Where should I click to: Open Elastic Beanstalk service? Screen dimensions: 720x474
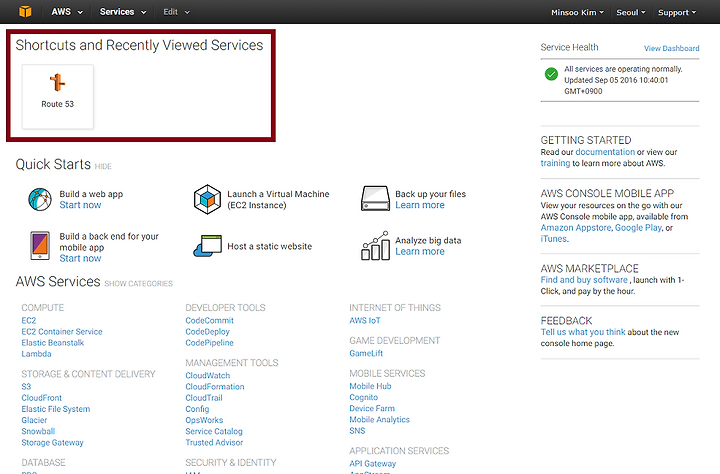click(x=52, y=343)
